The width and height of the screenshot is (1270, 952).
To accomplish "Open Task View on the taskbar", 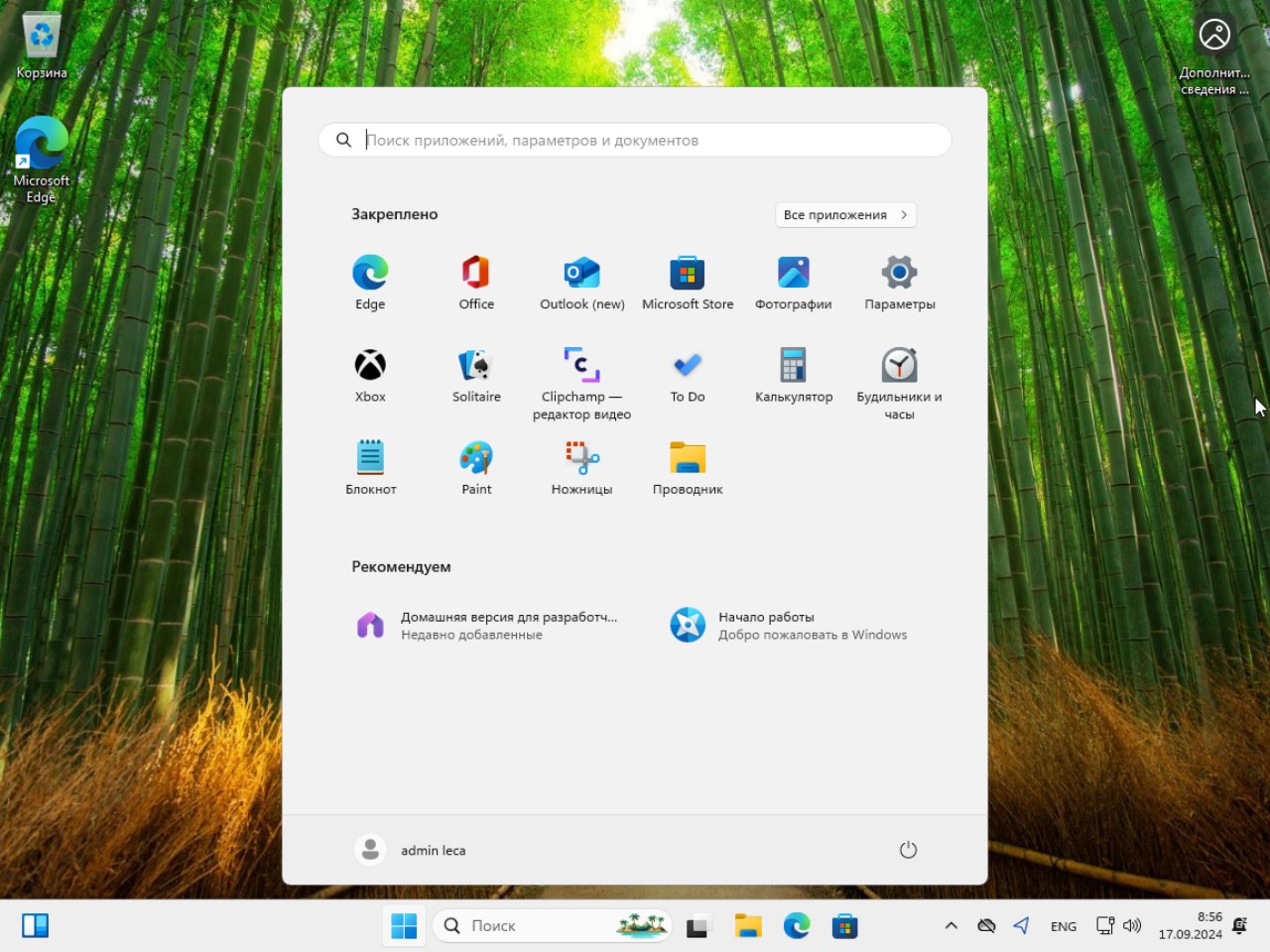I will tap(698, 926).
